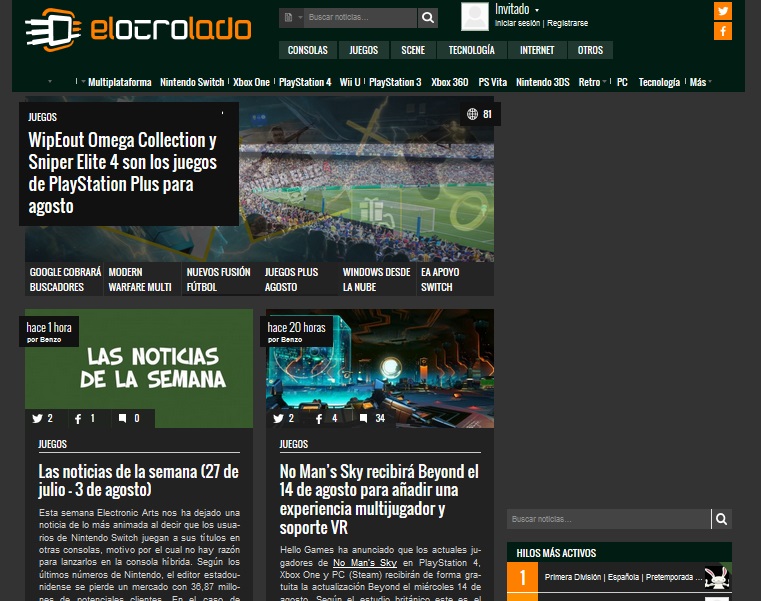The image size is (761, 601).
Task: Select PlayStation 3 in sub navigation
Action: (395, 82)
